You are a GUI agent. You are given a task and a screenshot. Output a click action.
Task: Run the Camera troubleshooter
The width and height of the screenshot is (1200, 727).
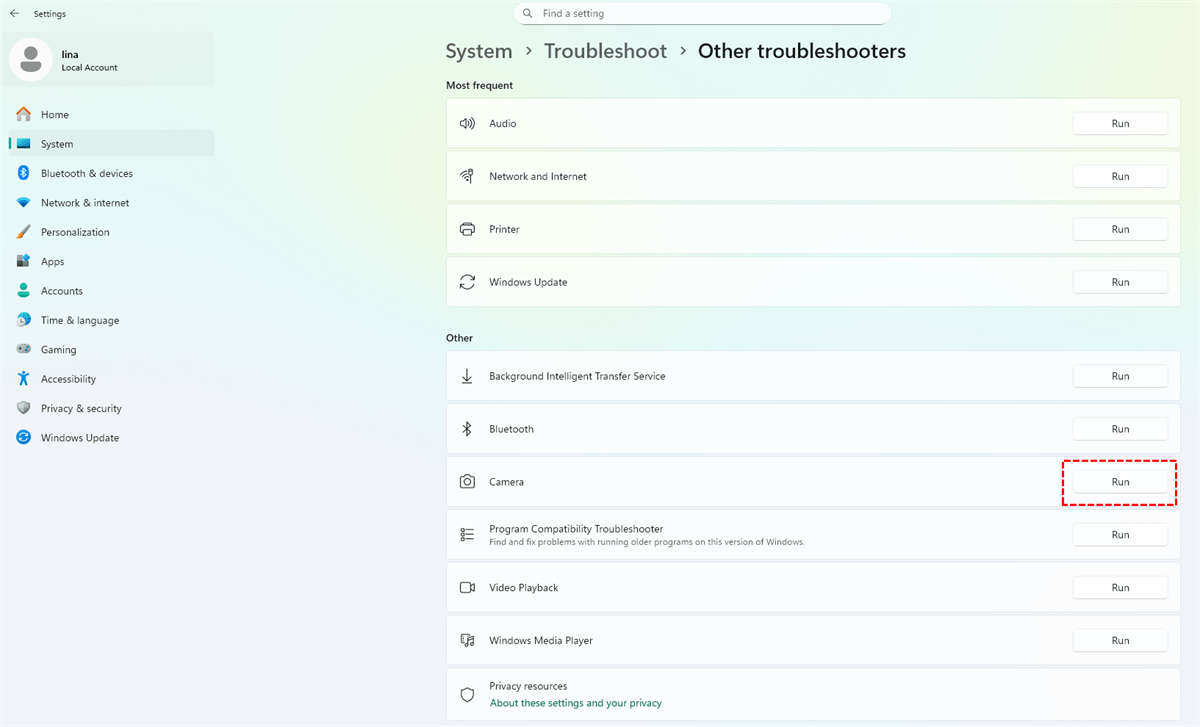(1120, 482)
